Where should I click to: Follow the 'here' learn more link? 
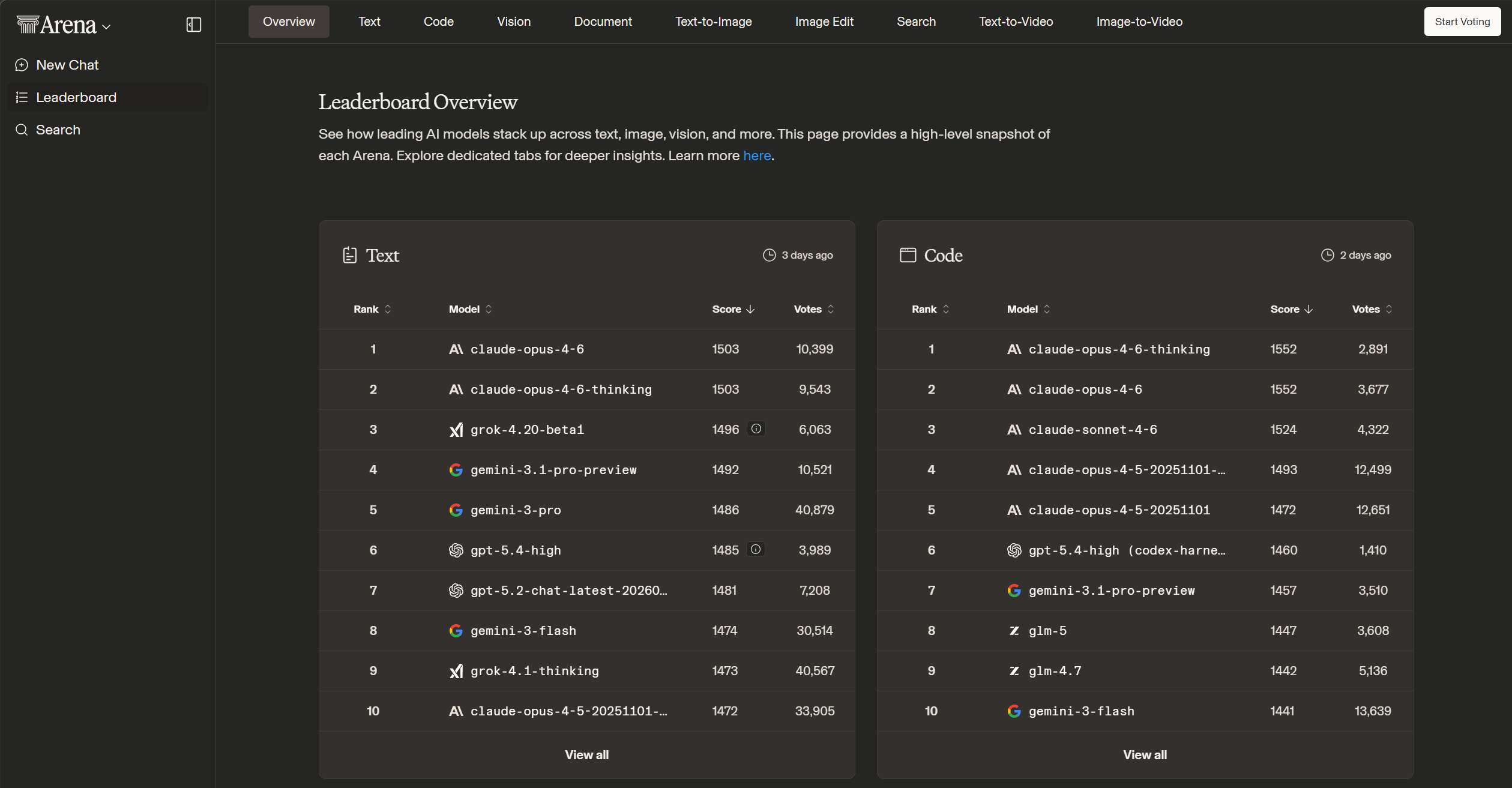pyautogui.click(x=756, y=155)
